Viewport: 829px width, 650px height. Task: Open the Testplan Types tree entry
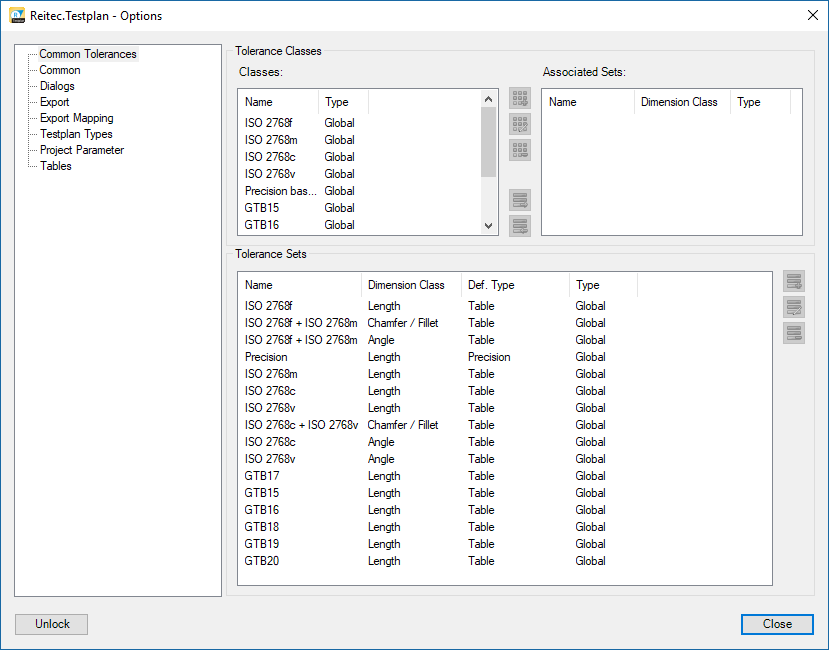tap(76, 134)
